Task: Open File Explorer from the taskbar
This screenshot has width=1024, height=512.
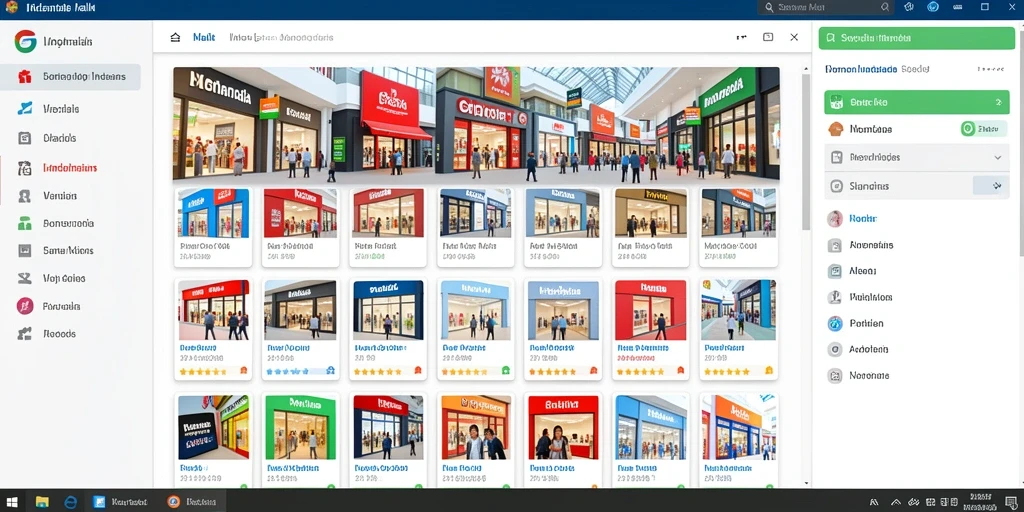Action: [42, 502]
